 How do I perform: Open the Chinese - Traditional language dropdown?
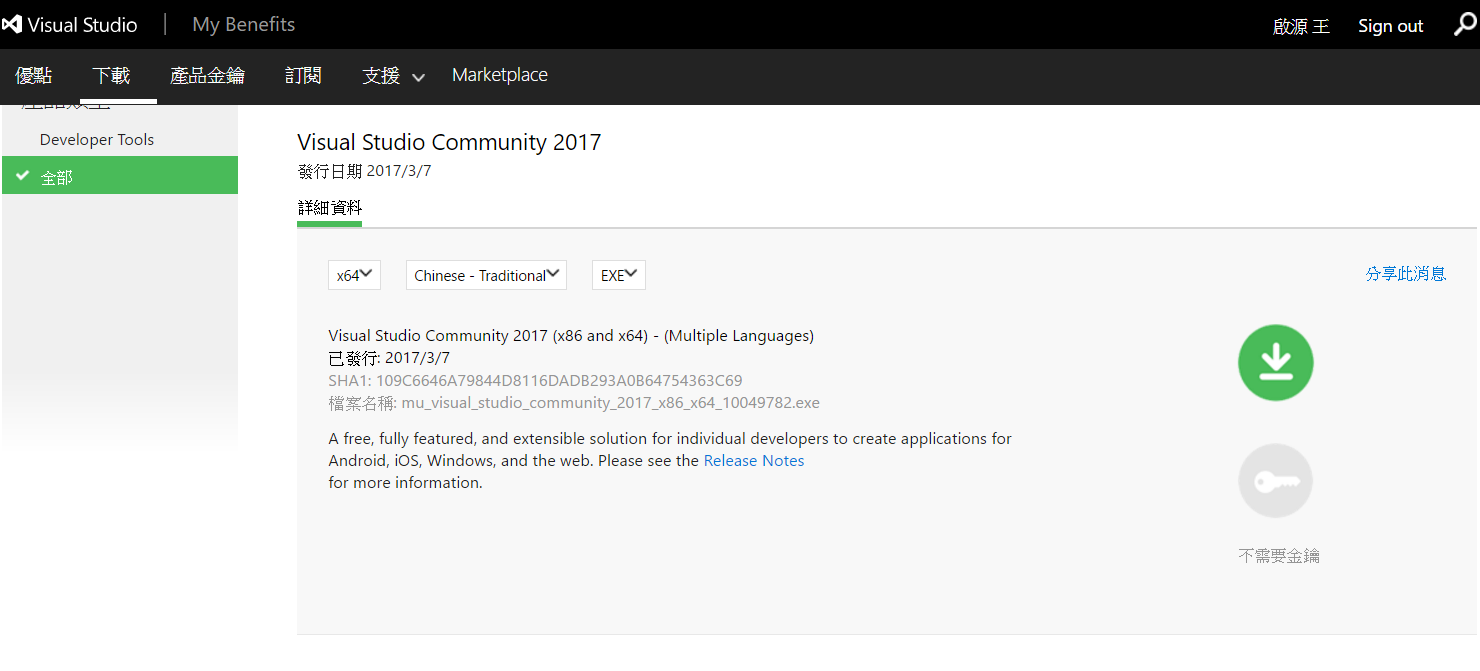tap(486, 275)
